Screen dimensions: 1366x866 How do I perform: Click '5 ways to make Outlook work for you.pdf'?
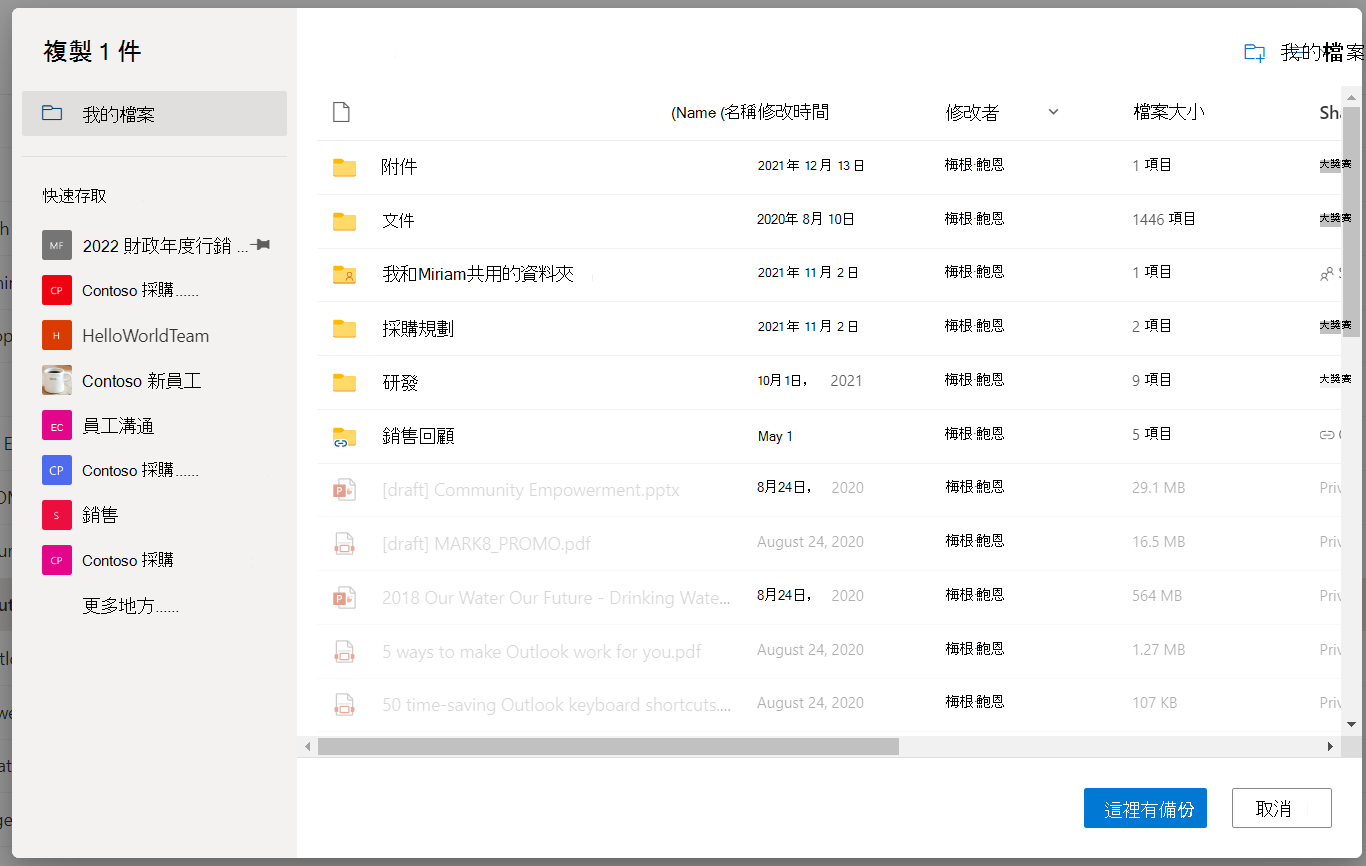(542, 652)
